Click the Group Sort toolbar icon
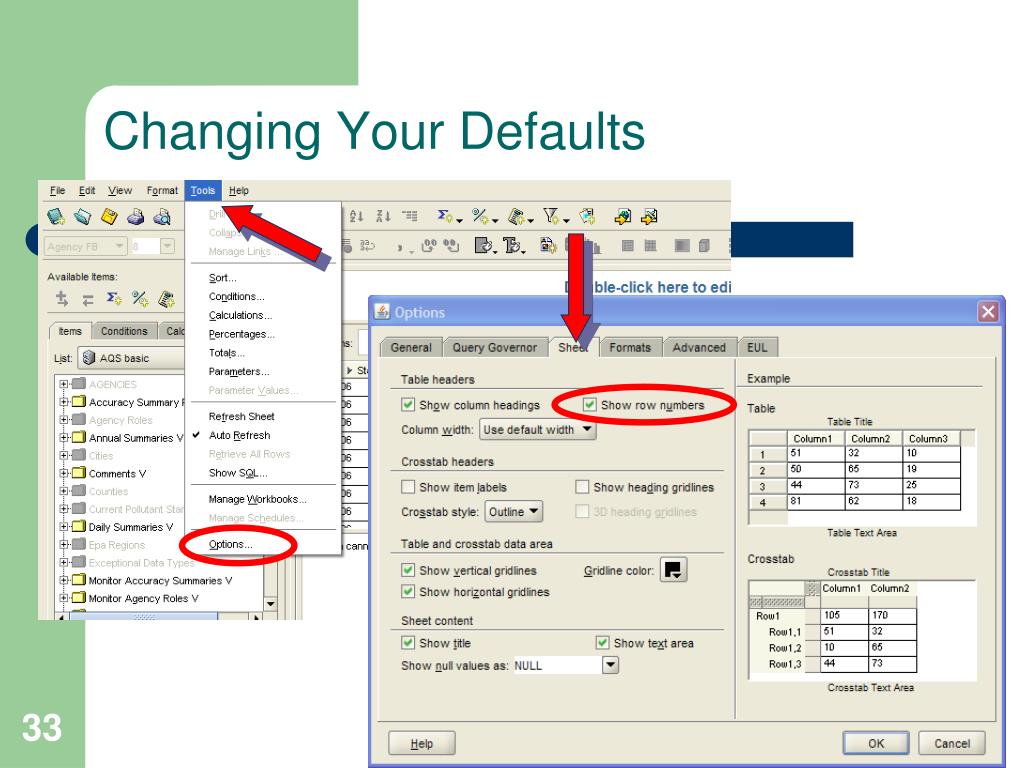 coord(410,216)
